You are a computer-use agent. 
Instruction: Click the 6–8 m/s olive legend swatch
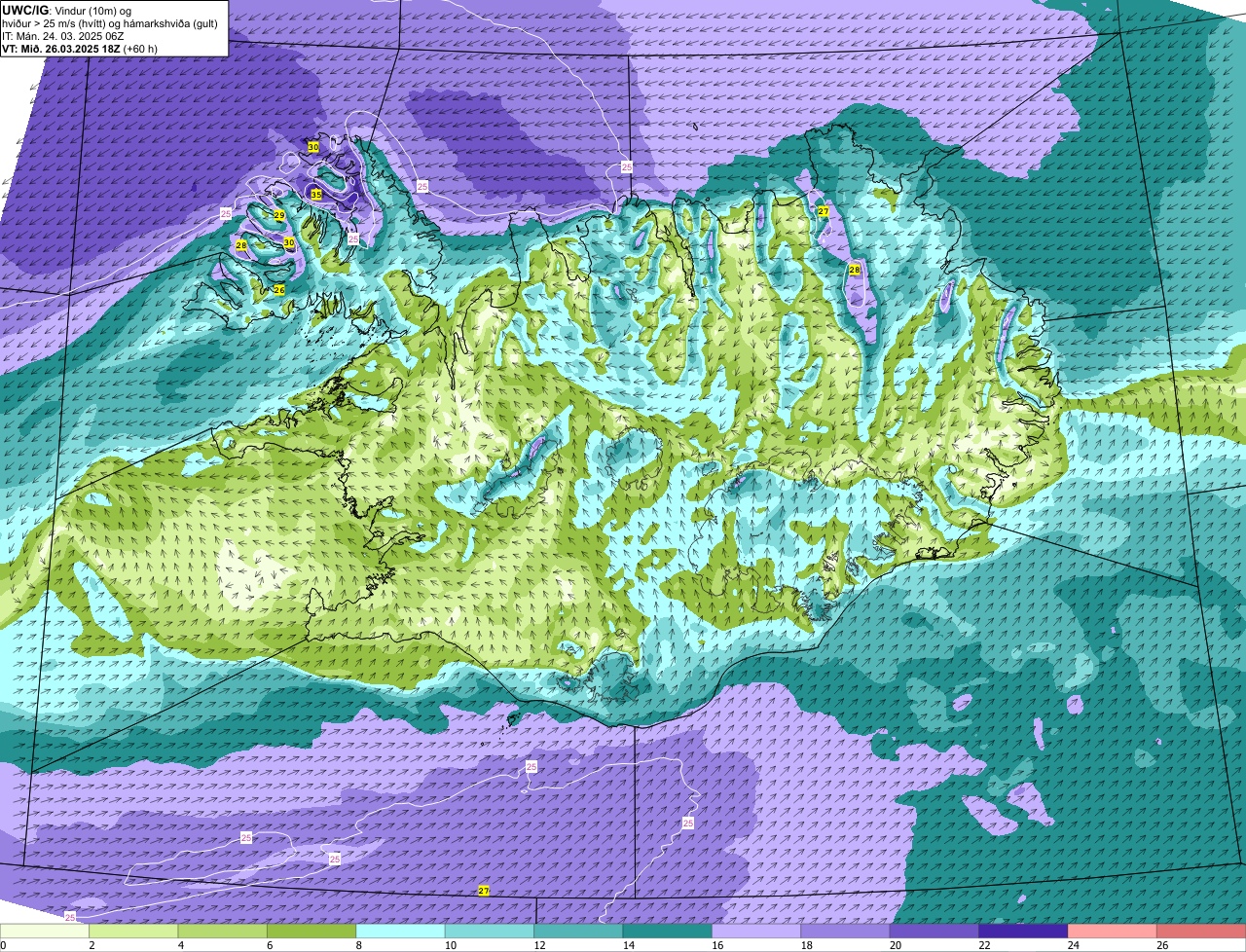point(311,931)
